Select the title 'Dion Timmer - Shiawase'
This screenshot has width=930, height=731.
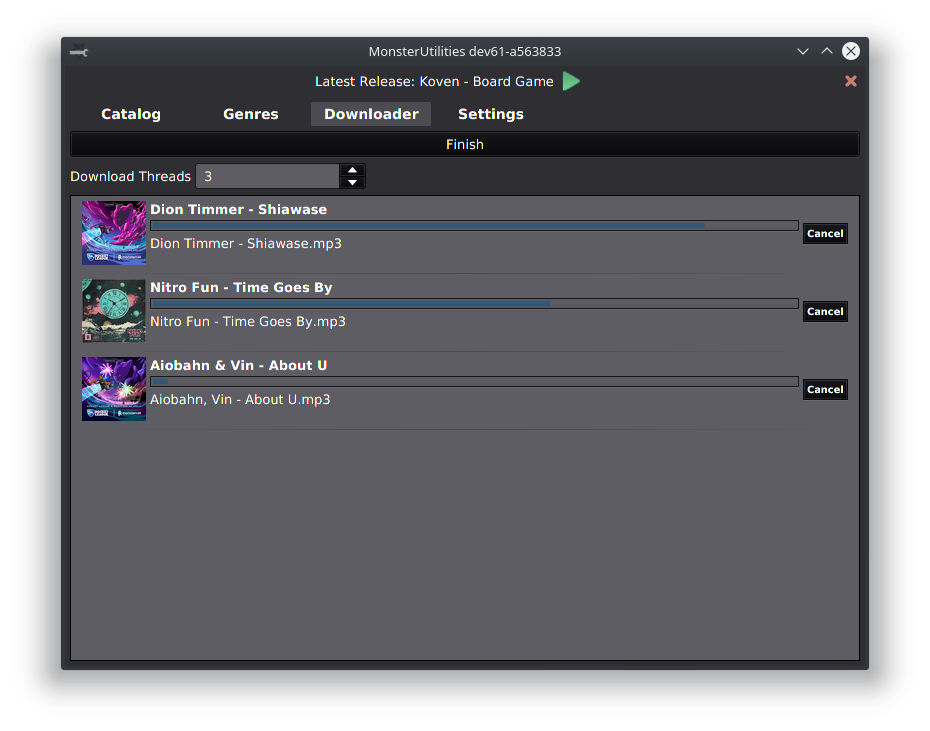(238, 209)
